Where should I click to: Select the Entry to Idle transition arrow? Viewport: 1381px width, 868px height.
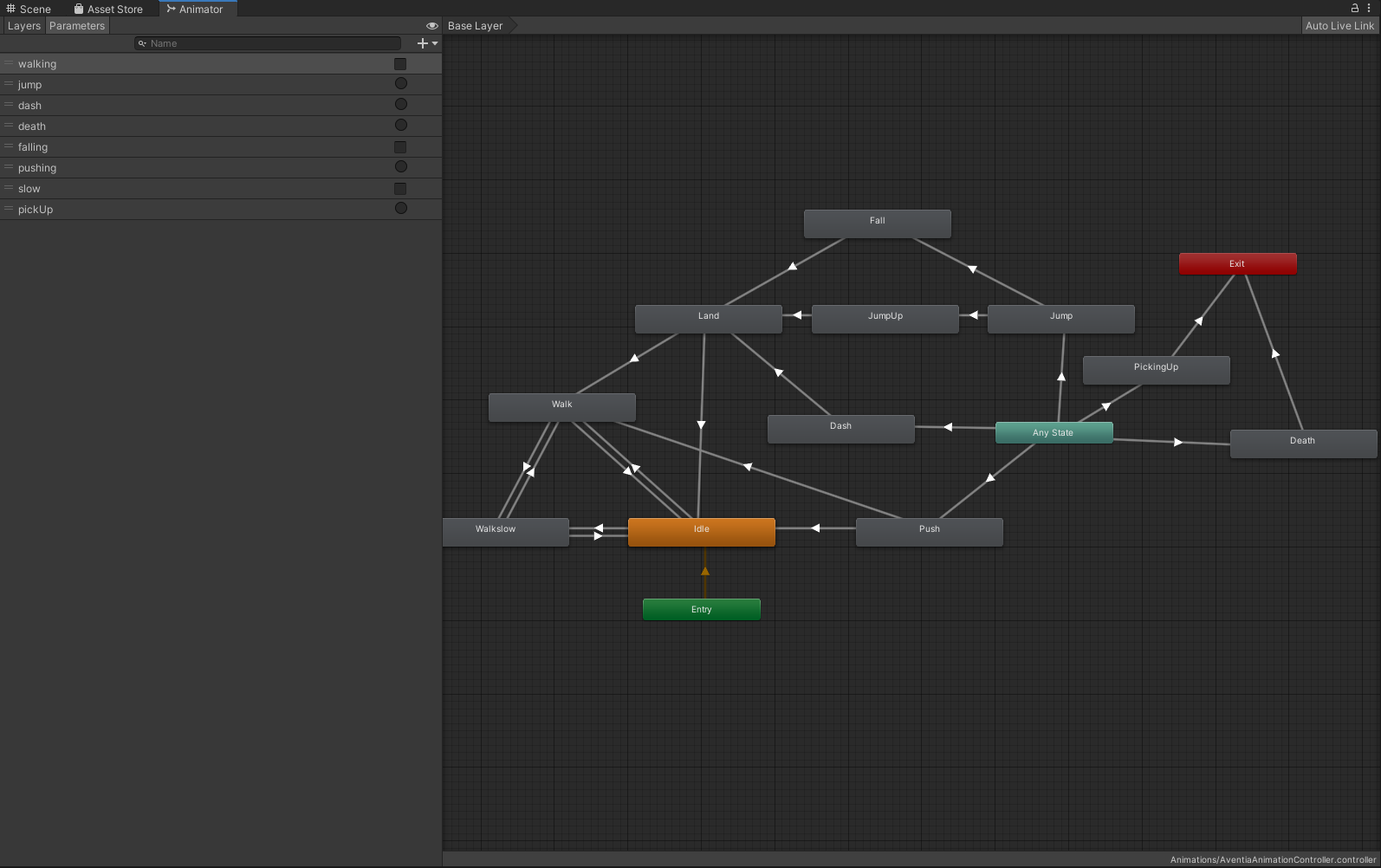click(705, 571)
